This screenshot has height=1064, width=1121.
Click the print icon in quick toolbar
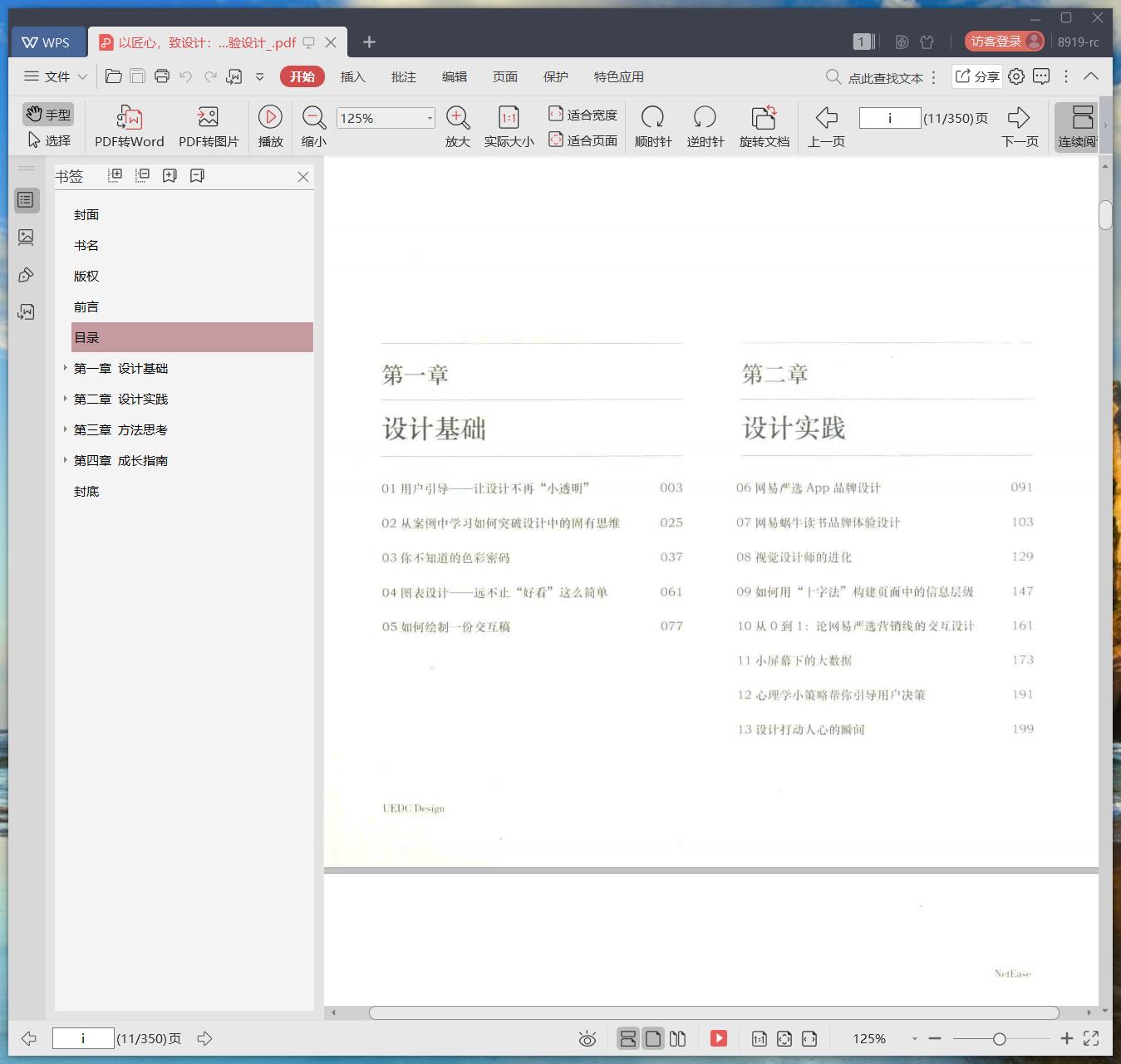click(162, 76)
